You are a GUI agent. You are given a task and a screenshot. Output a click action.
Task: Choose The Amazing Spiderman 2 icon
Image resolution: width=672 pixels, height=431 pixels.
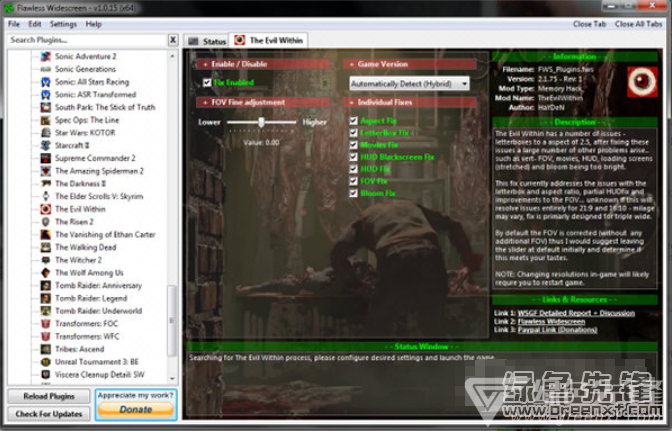click(46, 171)
